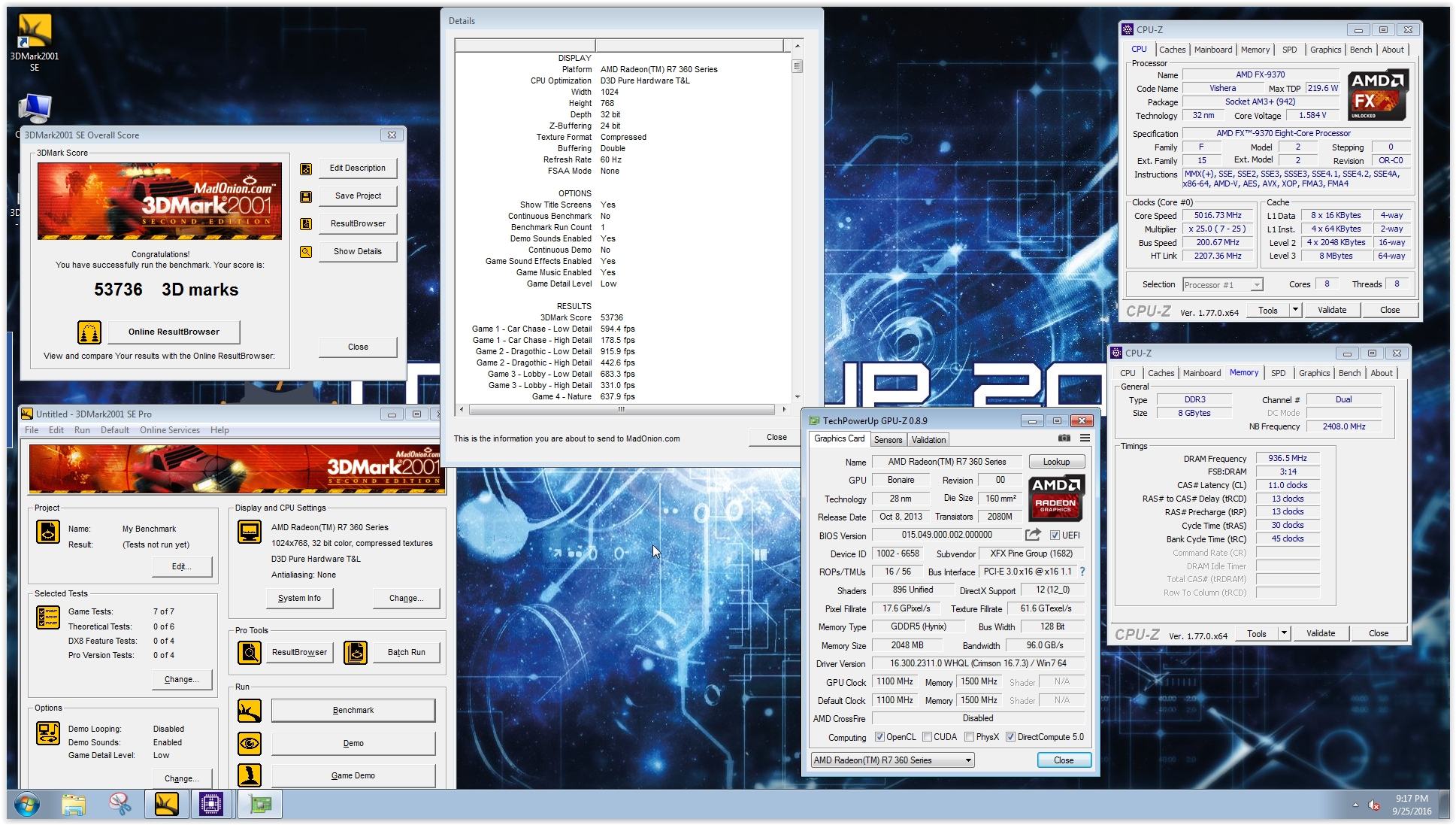The height and width of the screenshot is (825, 1456).
Task: Click the muted volume tray icon
Action: tap(1373, 805)
